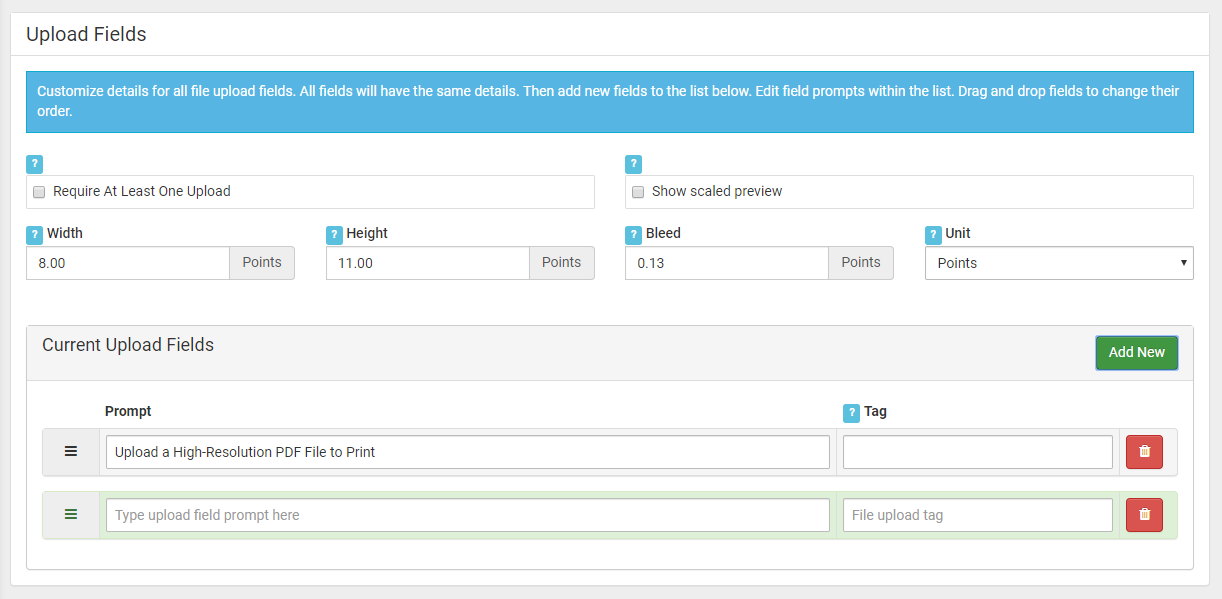Click the File upload tag input field

pos(978,515)
